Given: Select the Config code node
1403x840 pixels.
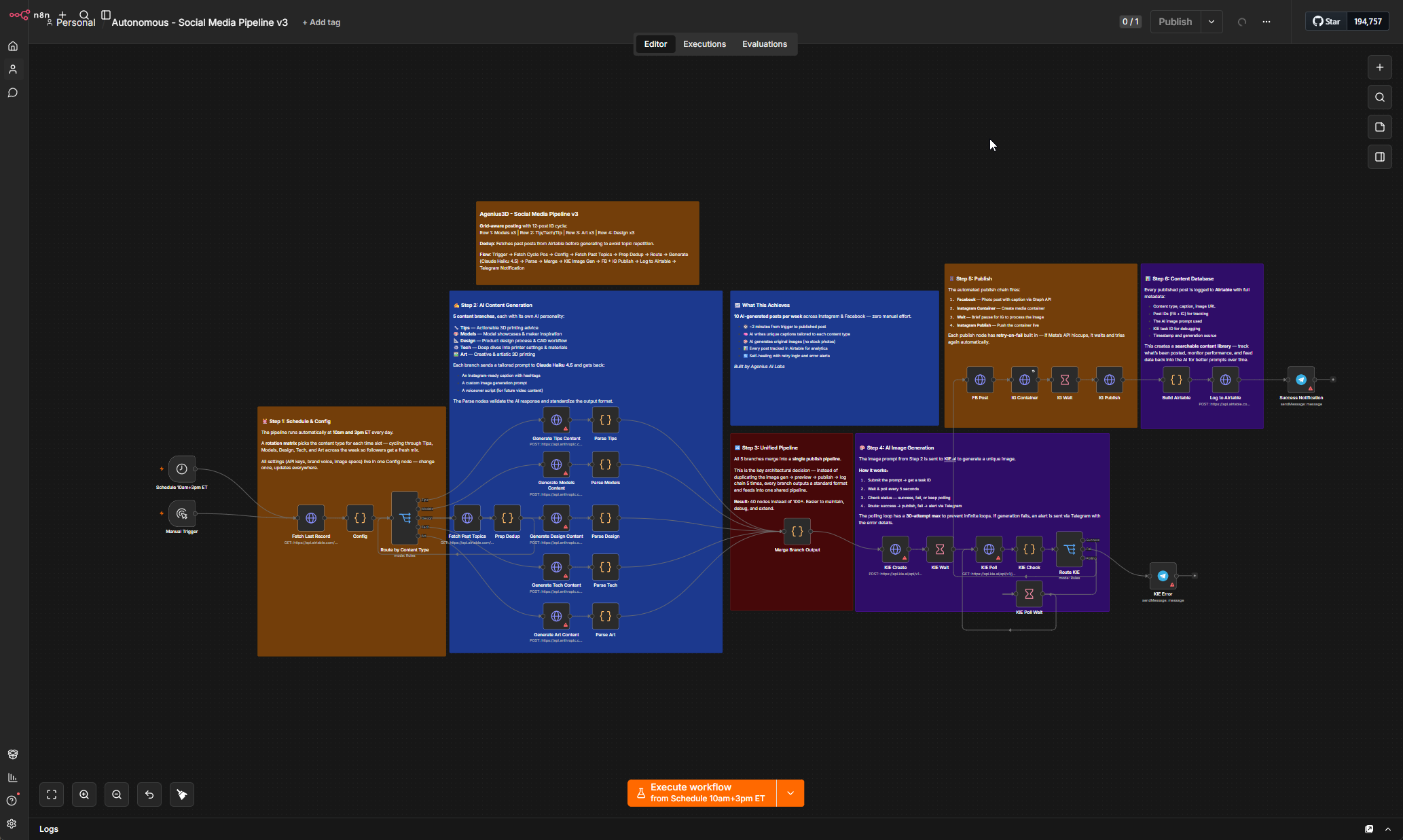Looking at the screenshot, I should click(360, 518).
